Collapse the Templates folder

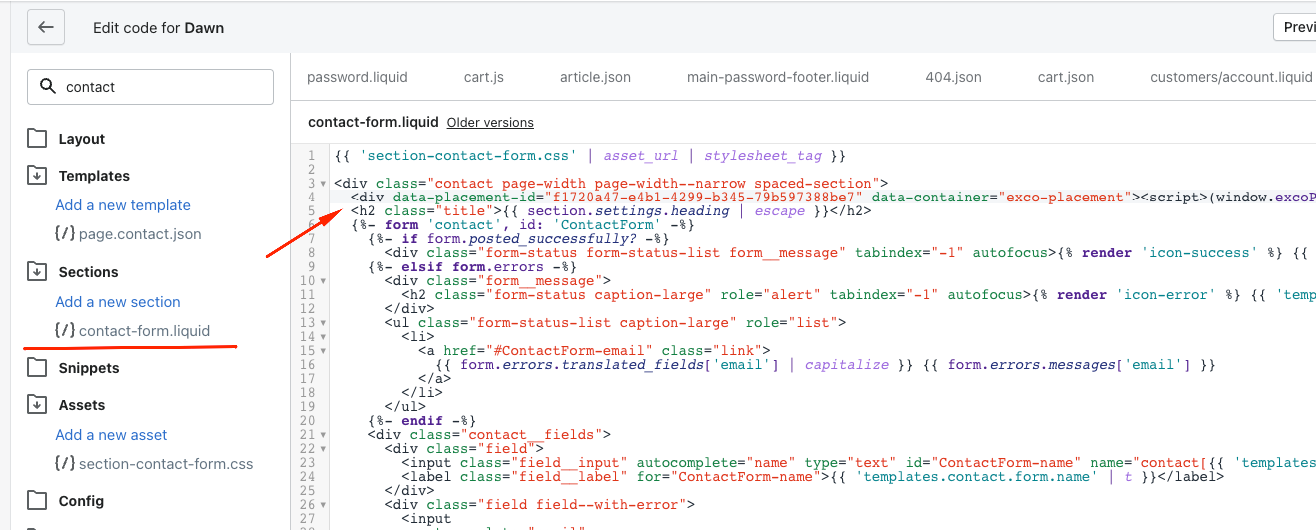tap(94, 176)
